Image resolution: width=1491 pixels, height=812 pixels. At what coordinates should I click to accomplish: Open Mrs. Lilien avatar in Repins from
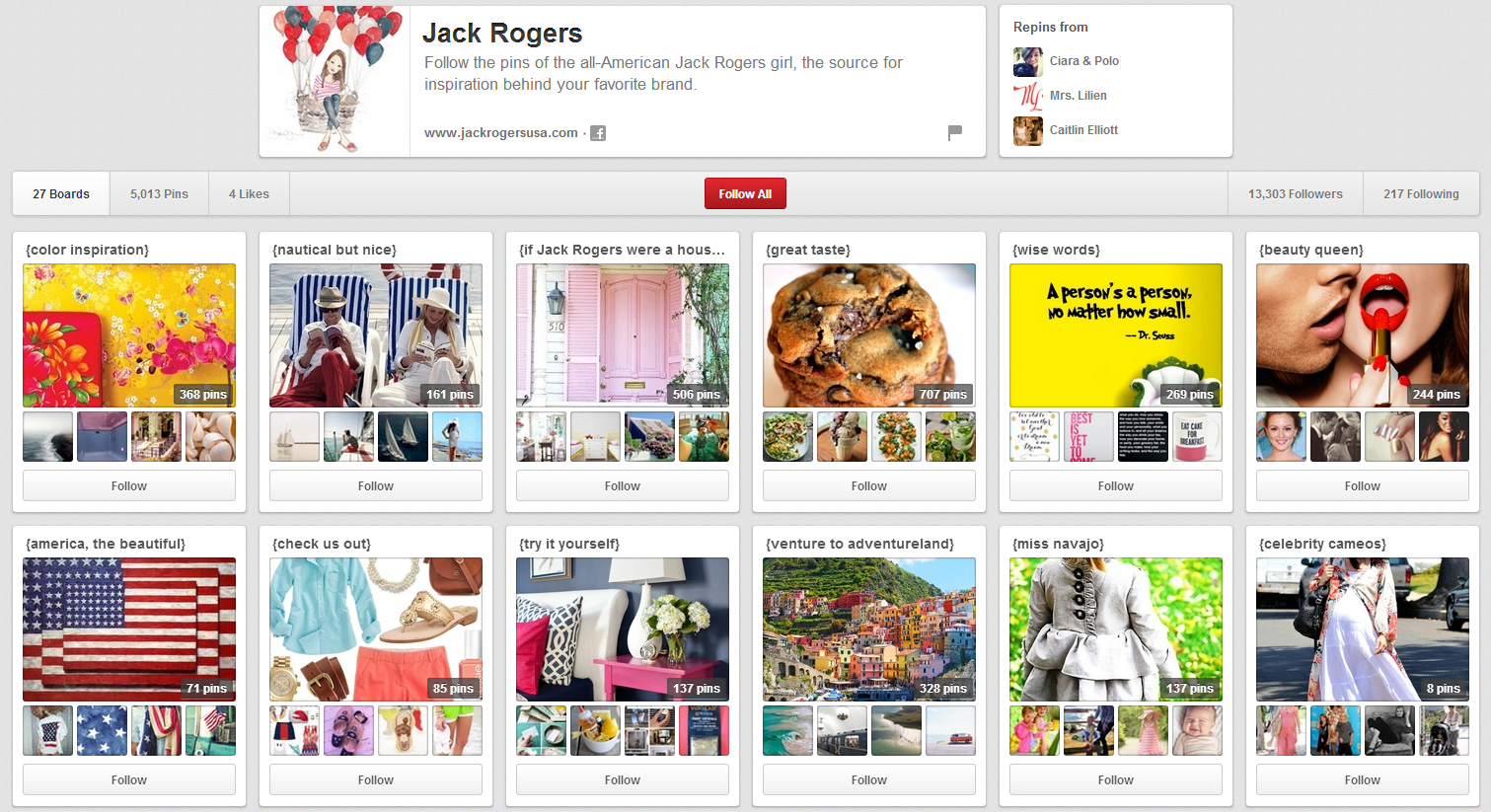click(1028, 96)
